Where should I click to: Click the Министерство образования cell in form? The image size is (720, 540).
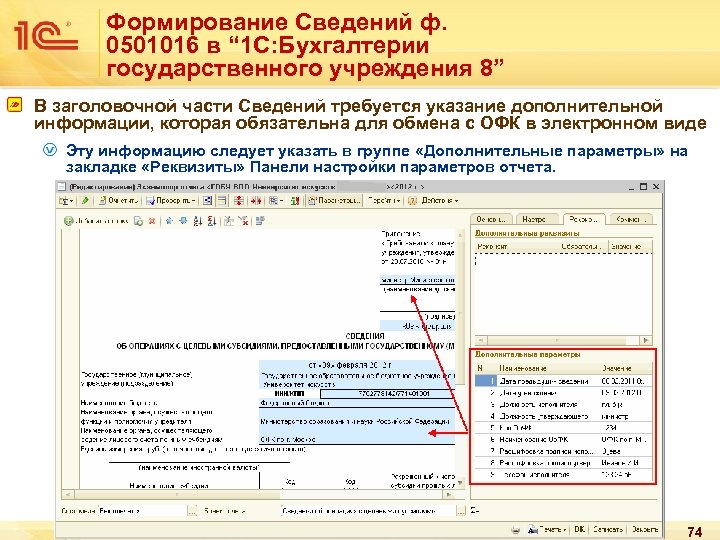pos(356,422)
